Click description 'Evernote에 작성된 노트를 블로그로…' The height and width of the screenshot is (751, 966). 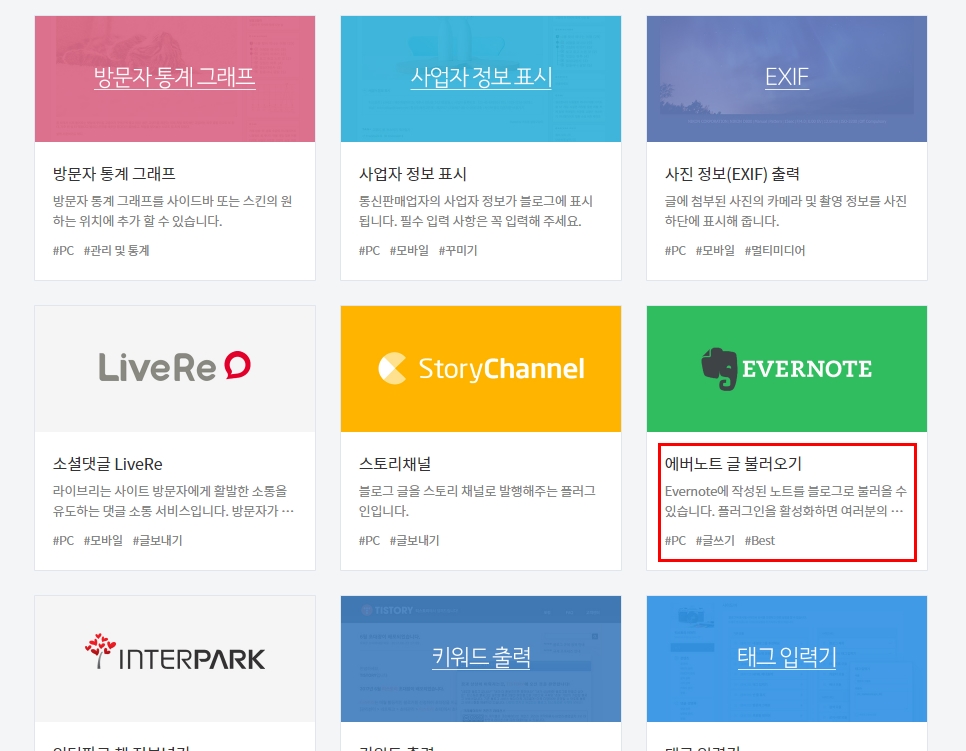point(785,501)
